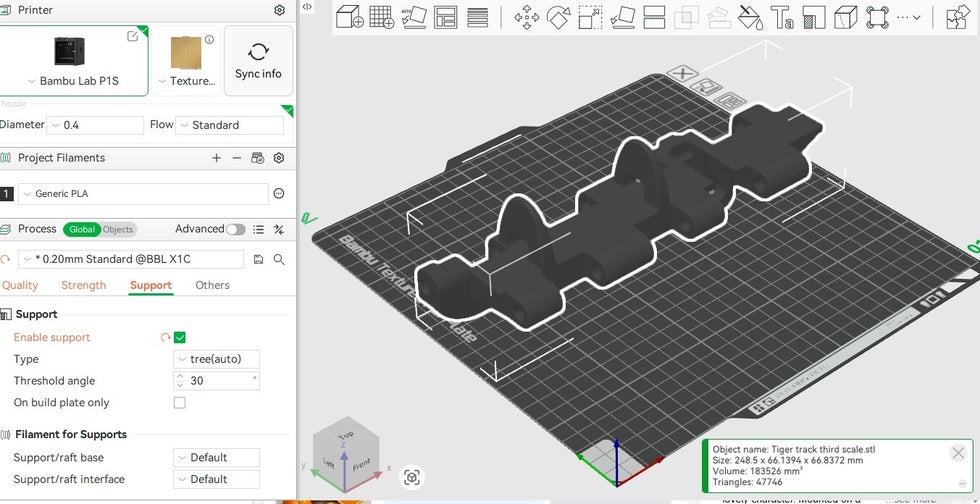This screenshot has height=504, width=980.
Task: Click the four-corner square toolbar icon
Action: pos(878,18)
